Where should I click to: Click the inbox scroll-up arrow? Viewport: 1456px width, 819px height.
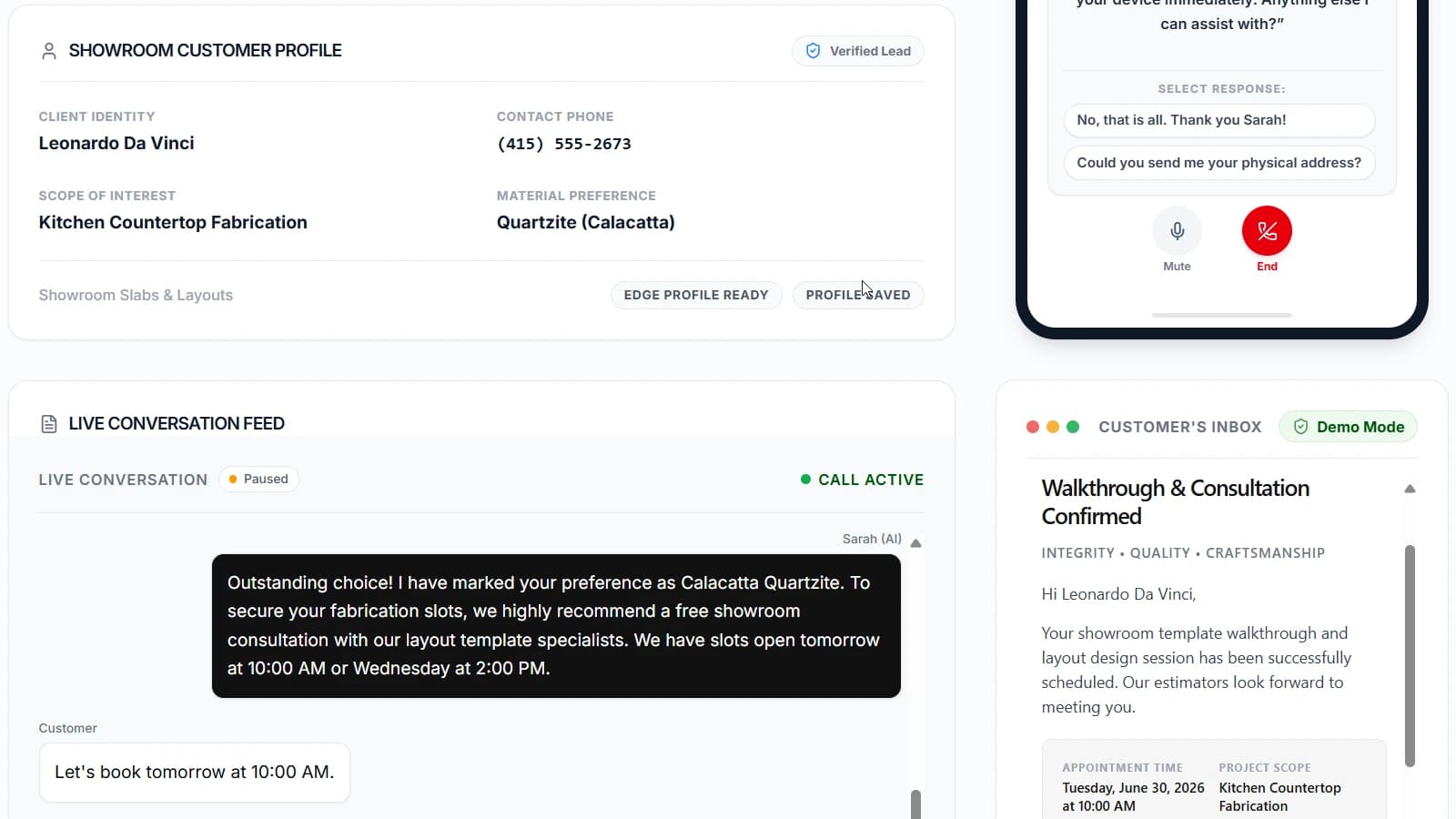pyautogui.click(x=1410, y=489)
